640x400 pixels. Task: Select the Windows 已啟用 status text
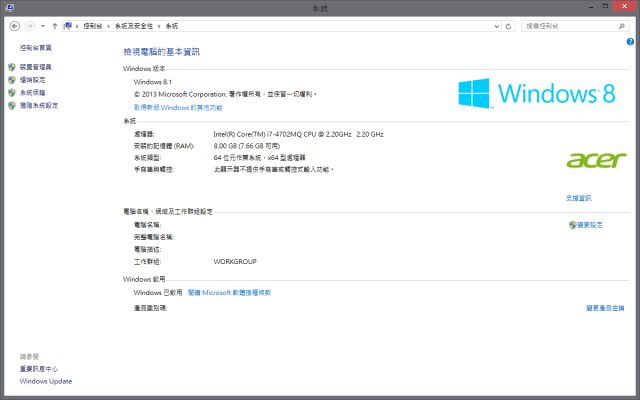click(158, 293)
